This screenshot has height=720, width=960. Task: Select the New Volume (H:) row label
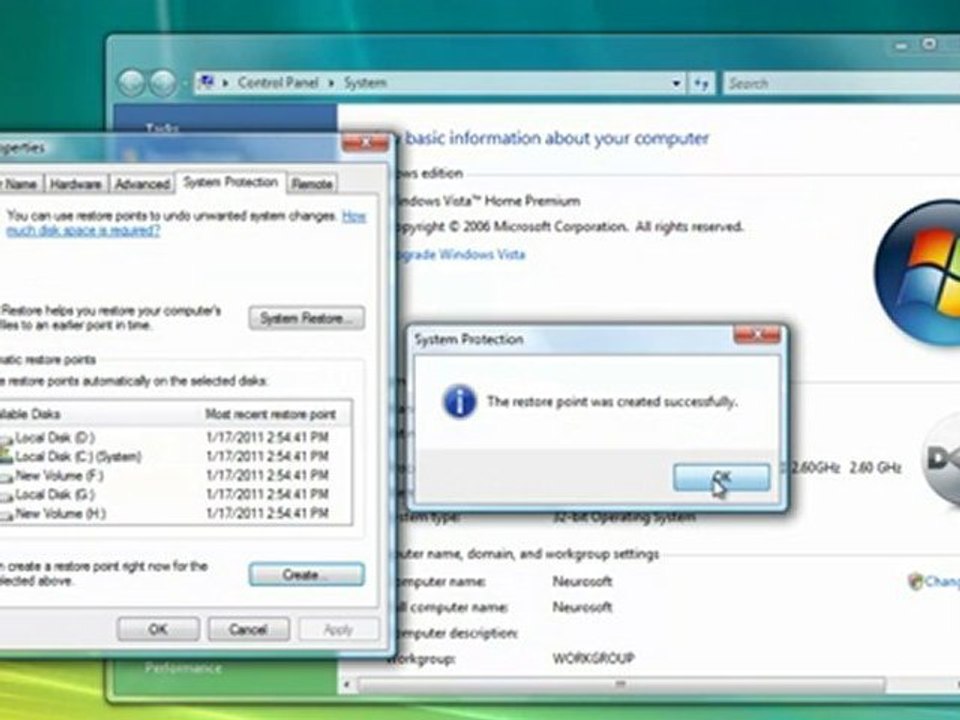60,513
